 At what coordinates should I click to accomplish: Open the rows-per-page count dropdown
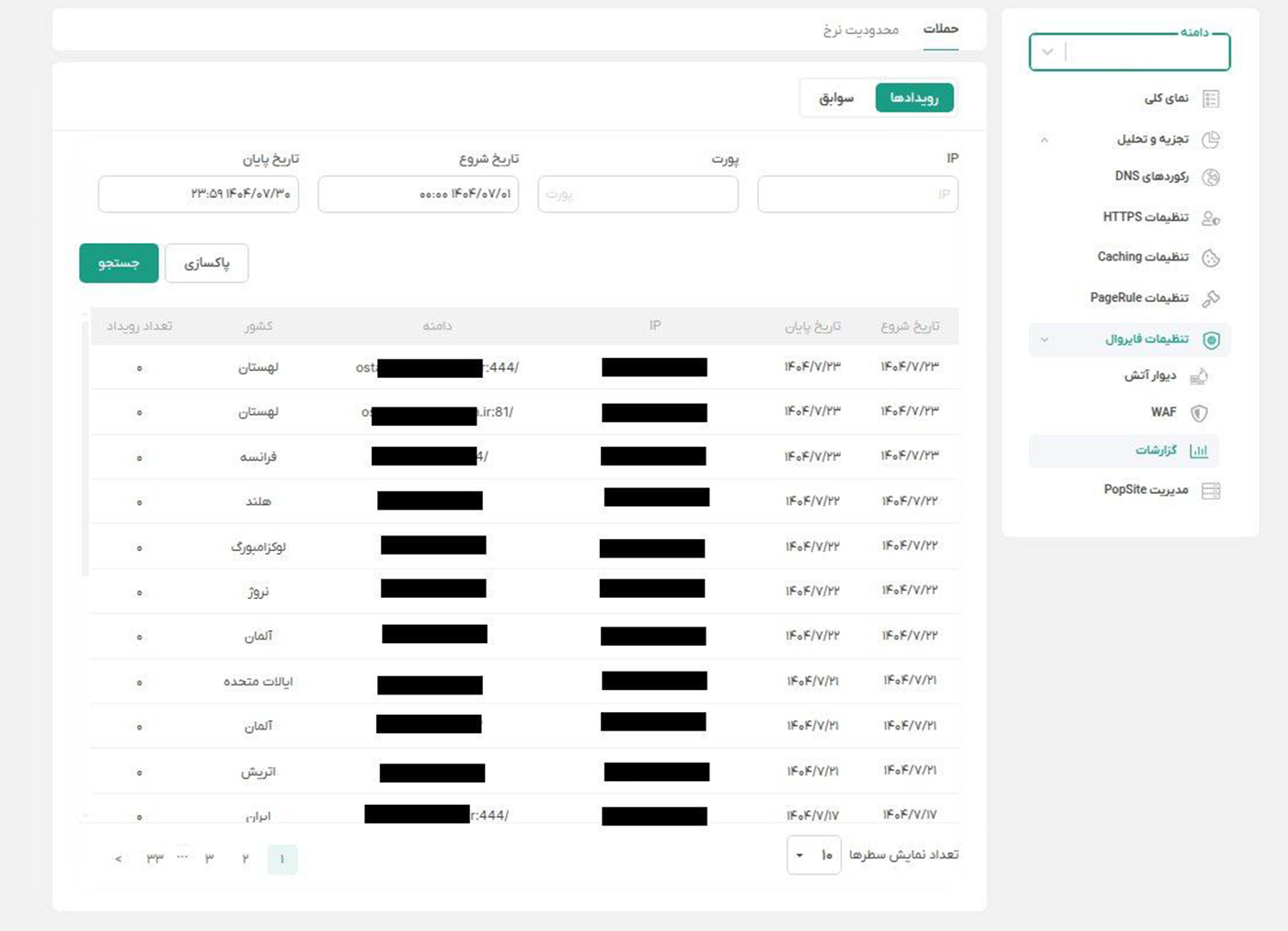pyautogui.click(x=813, y=856)
